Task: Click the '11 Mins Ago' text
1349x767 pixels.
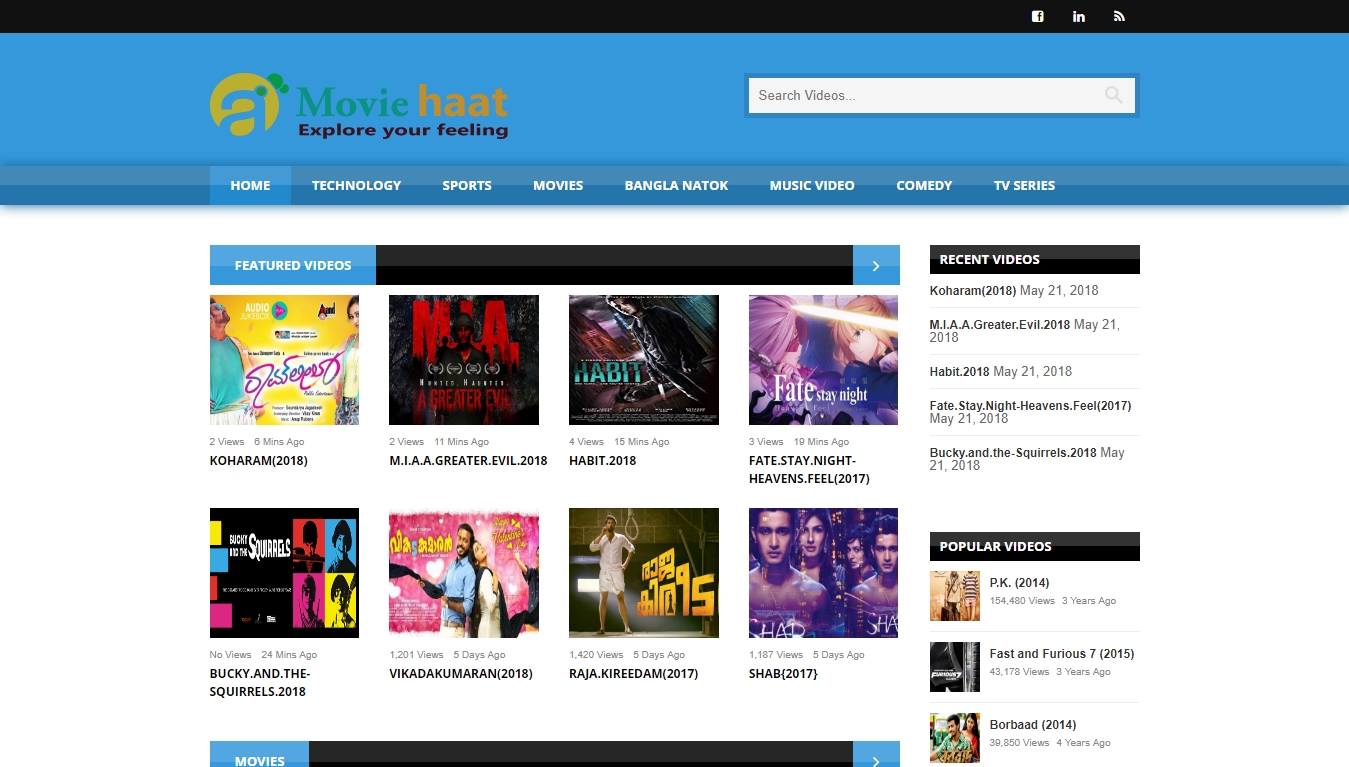Action: 462,442
